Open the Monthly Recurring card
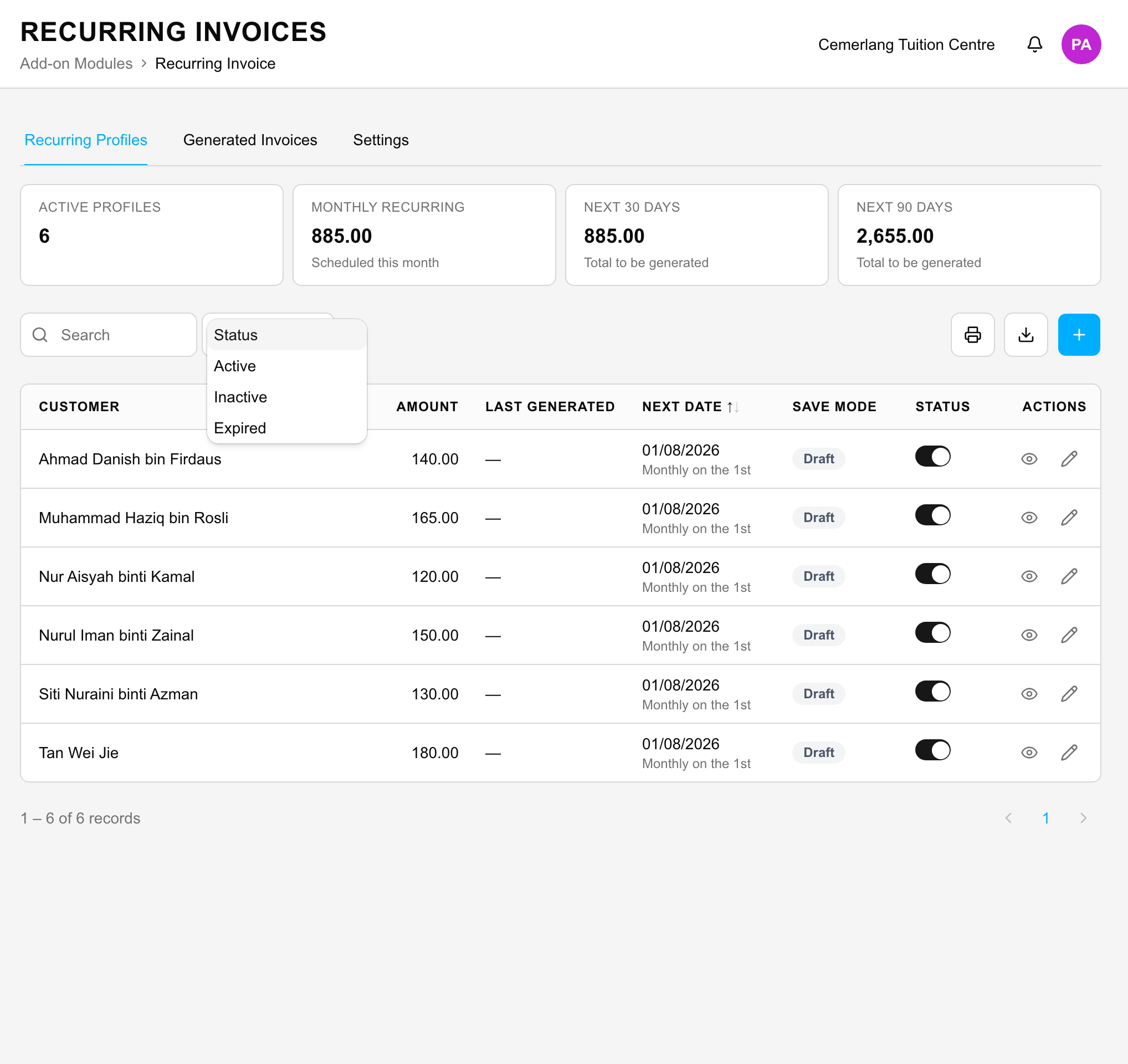 pyautogui.click(x=424, y=235)
